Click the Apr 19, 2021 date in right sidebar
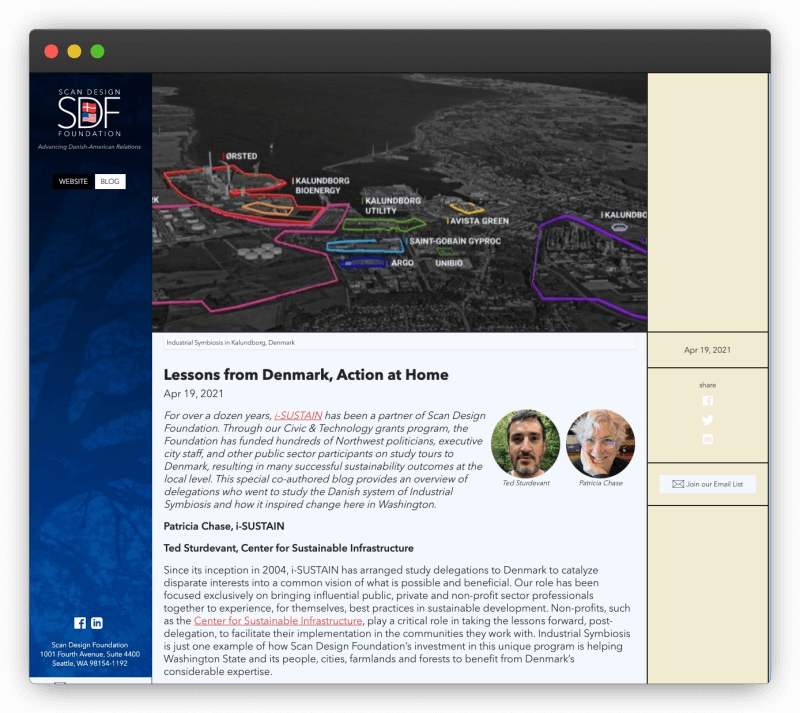This screenshot has width=800, height=713. 707,350
